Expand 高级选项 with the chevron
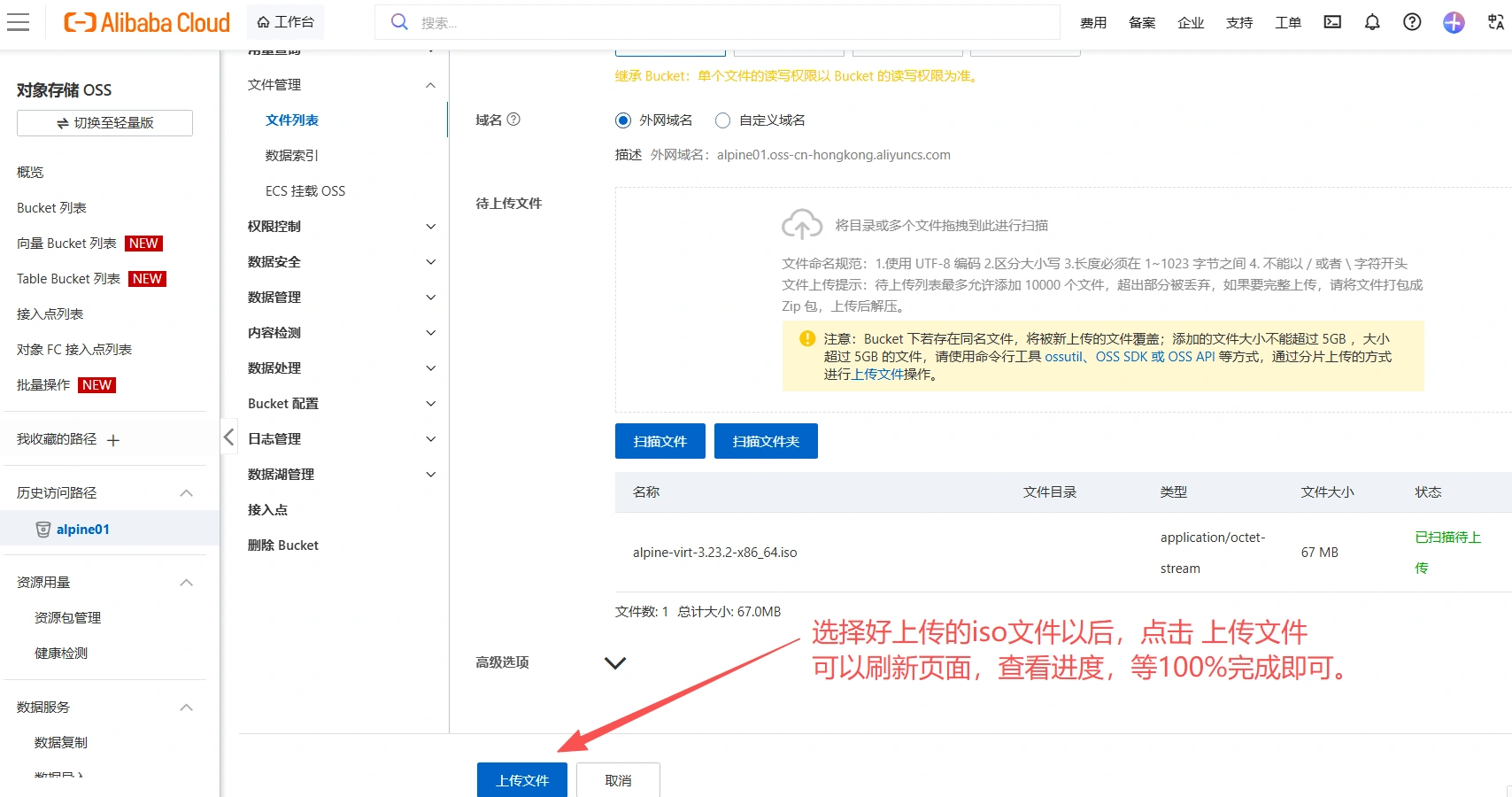Viewport: 1512px width, 797px height. point(615,663)
